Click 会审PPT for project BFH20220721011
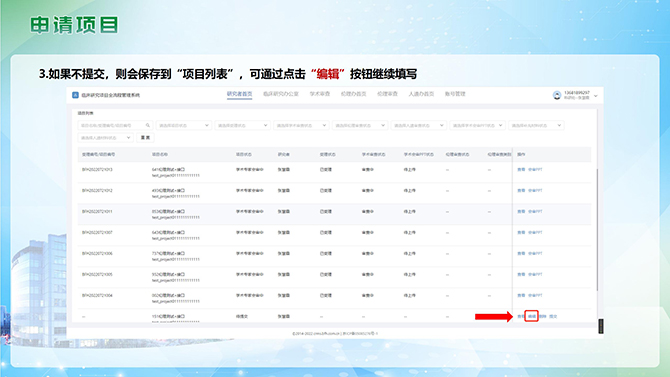 coord(535,212)
